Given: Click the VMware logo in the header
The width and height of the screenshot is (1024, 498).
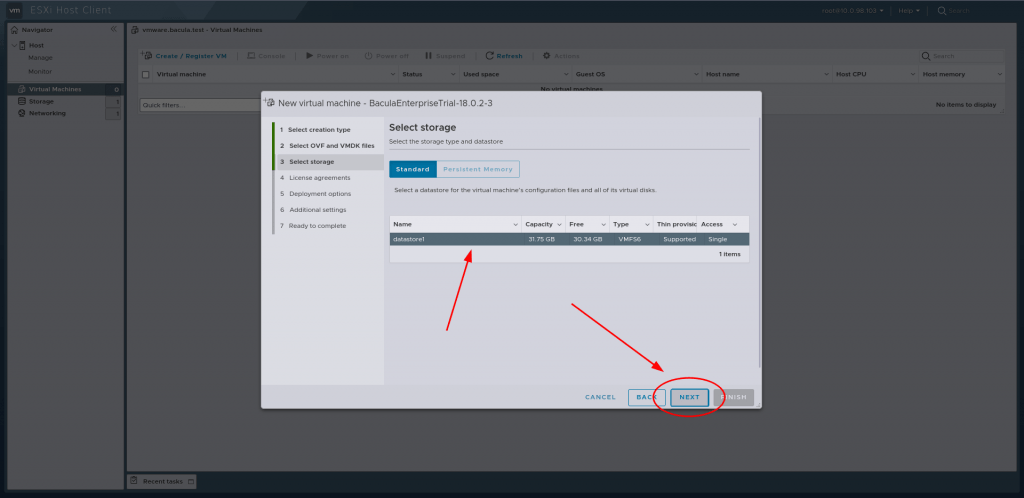Looking at the screenshot, I should click(x=12, y=10).
